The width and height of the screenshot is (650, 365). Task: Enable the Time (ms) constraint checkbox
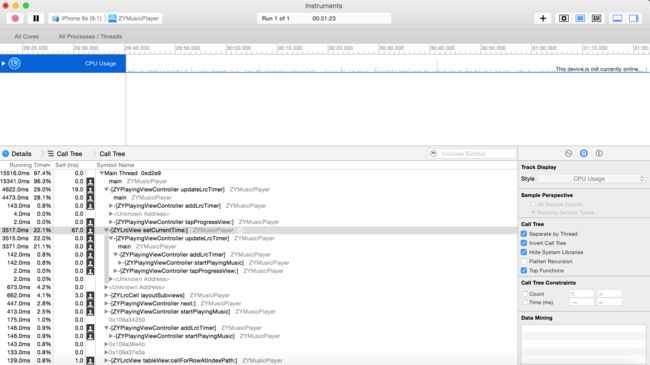pos(525,302)
